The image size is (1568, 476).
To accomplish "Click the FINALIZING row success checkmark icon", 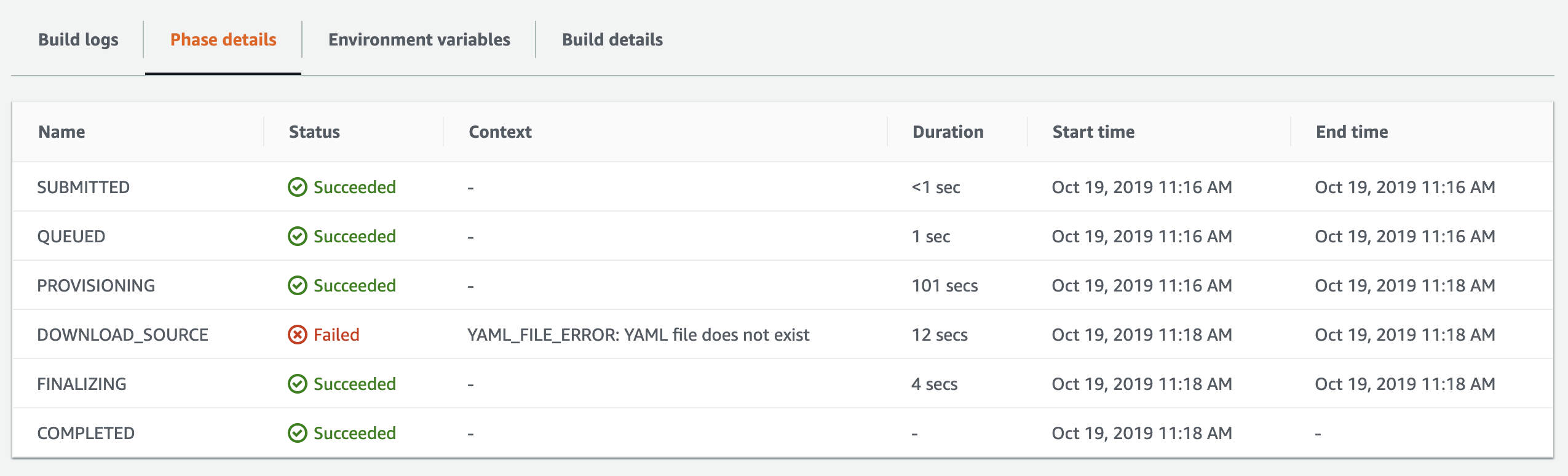I will pyautogui.click(x=298, y=384).
